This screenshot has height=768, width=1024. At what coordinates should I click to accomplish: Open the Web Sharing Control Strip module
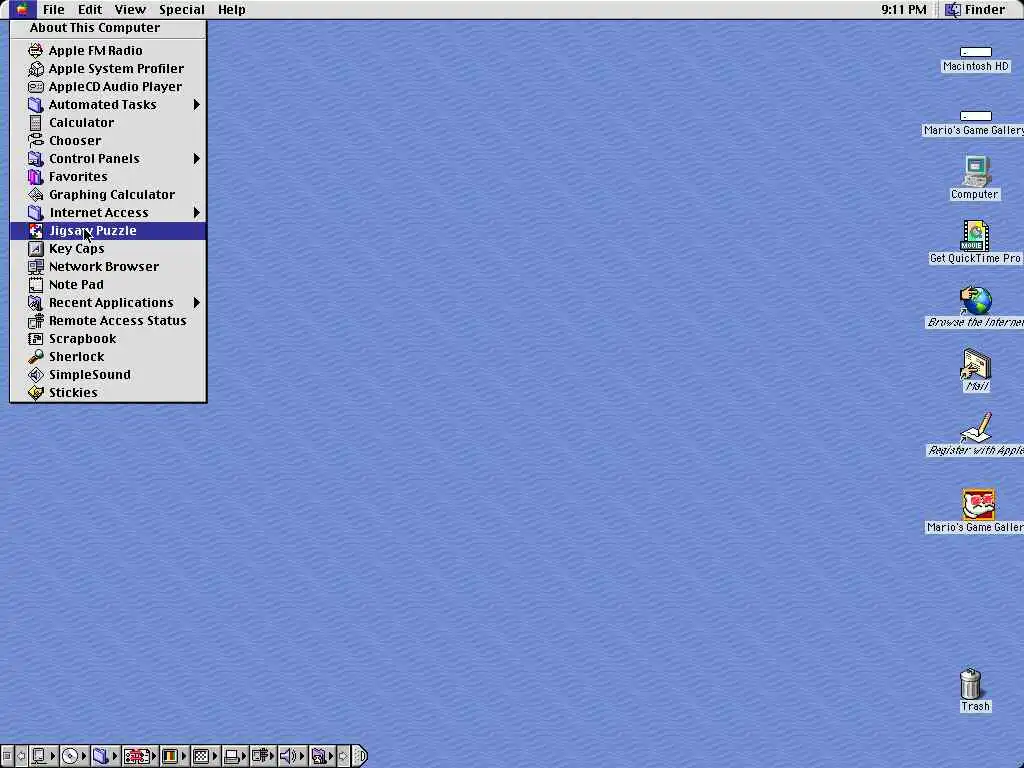coord(322,756)
